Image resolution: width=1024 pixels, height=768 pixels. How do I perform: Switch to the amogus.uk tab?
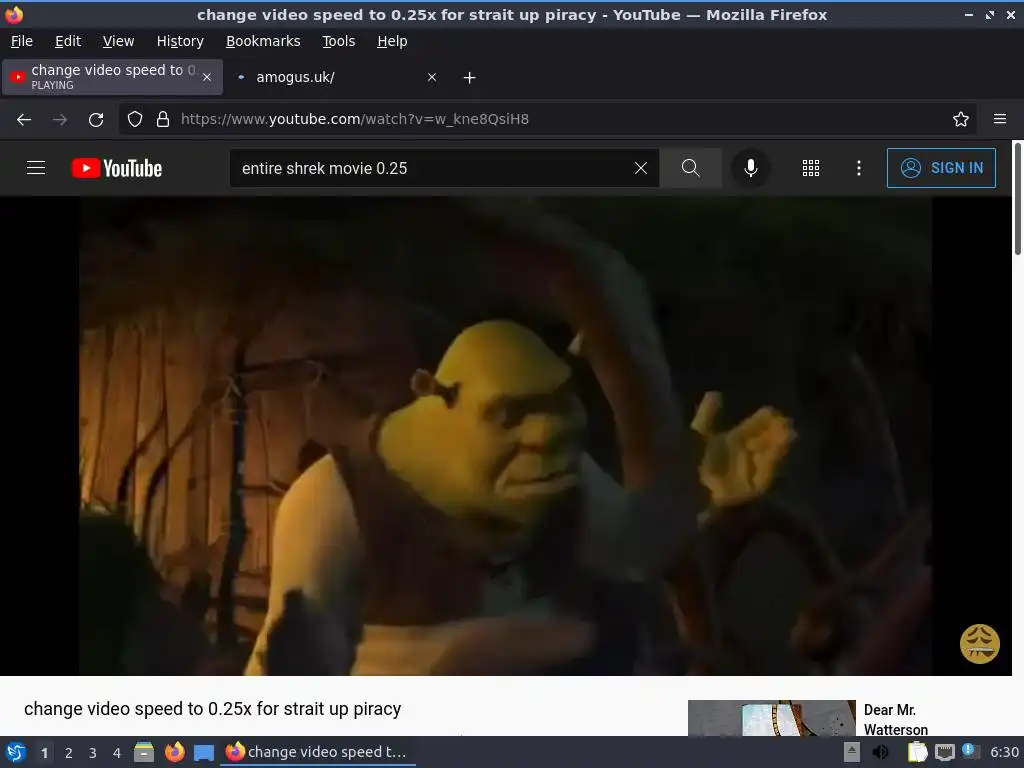[x=336, y=77]
